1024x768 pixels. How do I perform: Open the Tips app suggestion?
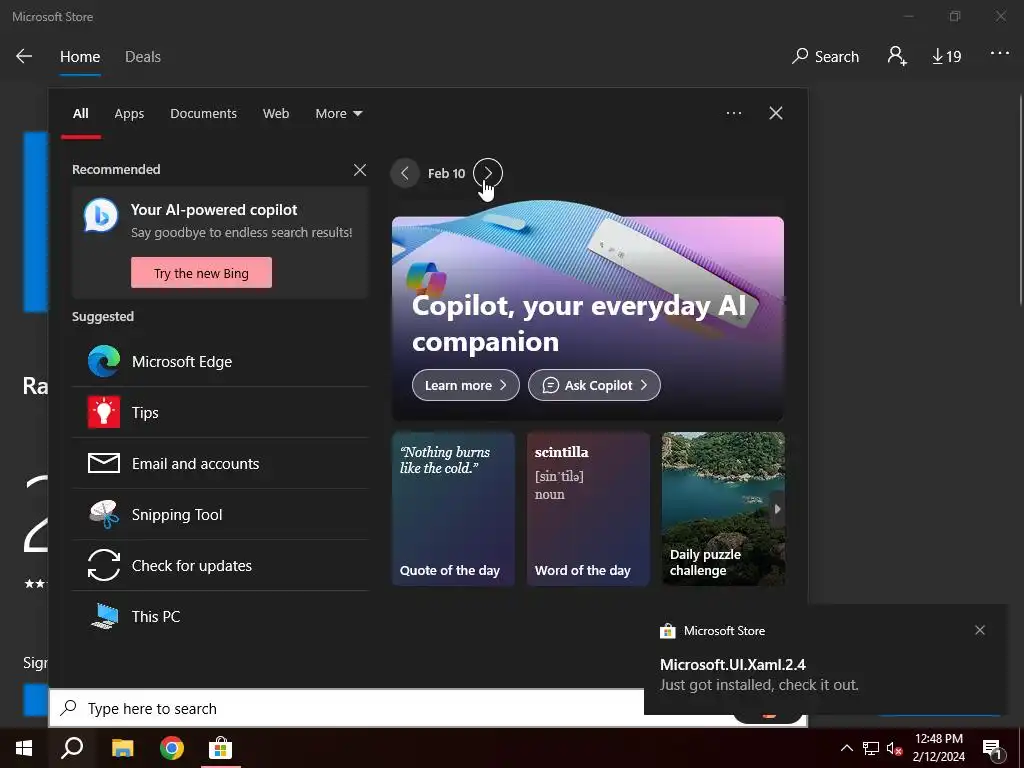(220, 413)
